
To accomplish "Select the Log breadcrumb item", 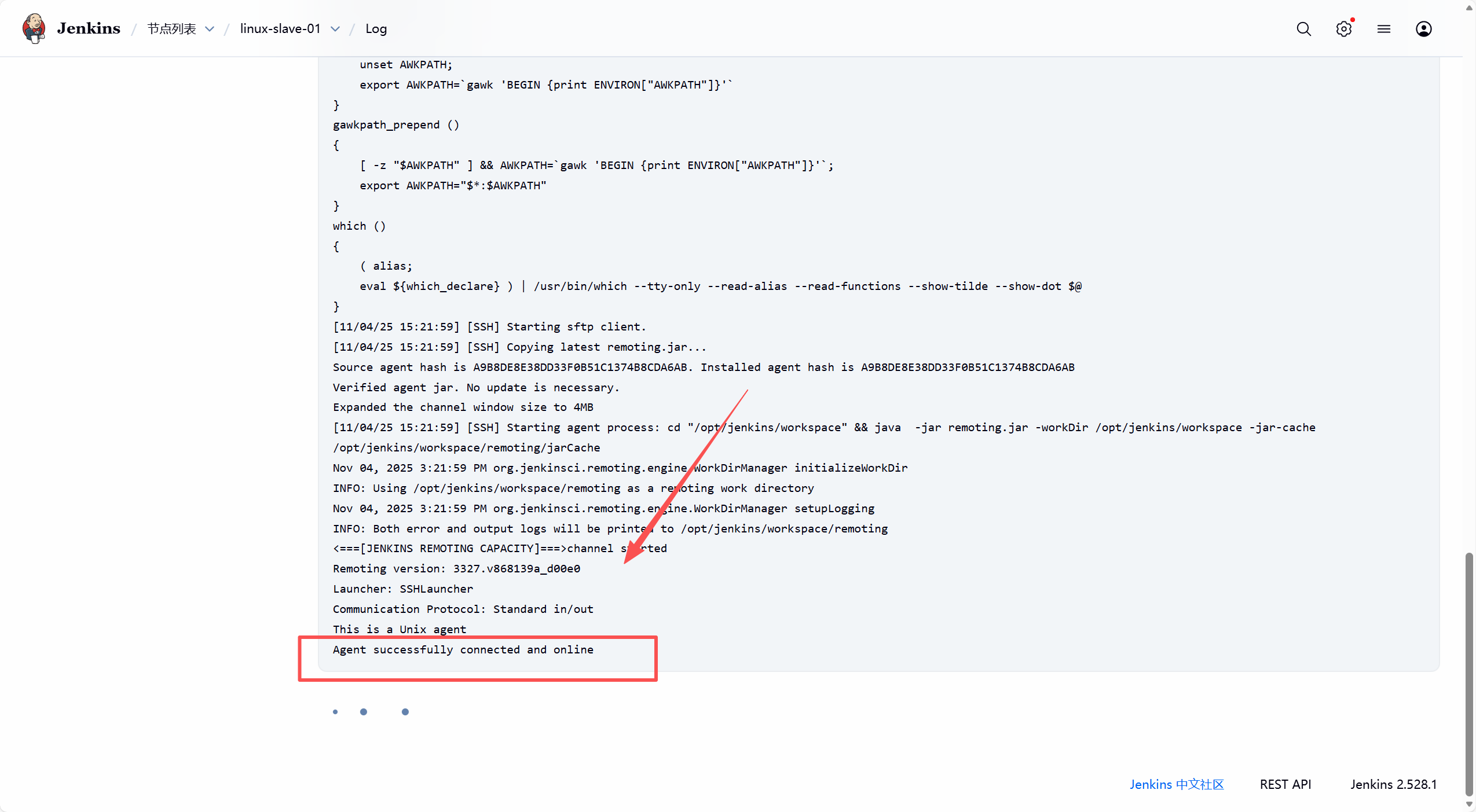I will [376, 29].
